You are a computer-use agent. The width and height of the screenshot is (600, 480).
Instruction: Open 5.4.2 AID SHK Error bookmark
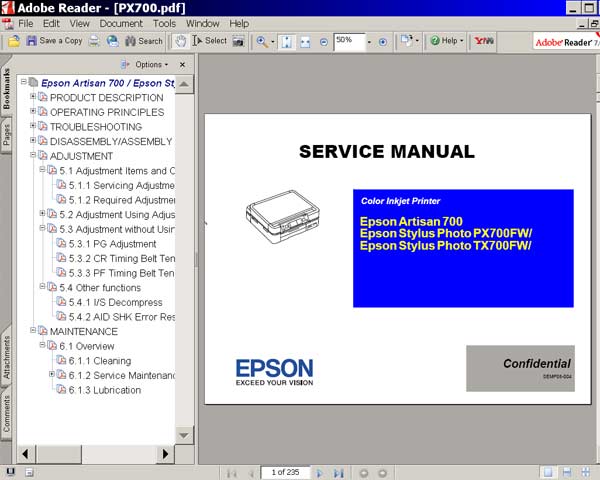(x=122, y=317)
